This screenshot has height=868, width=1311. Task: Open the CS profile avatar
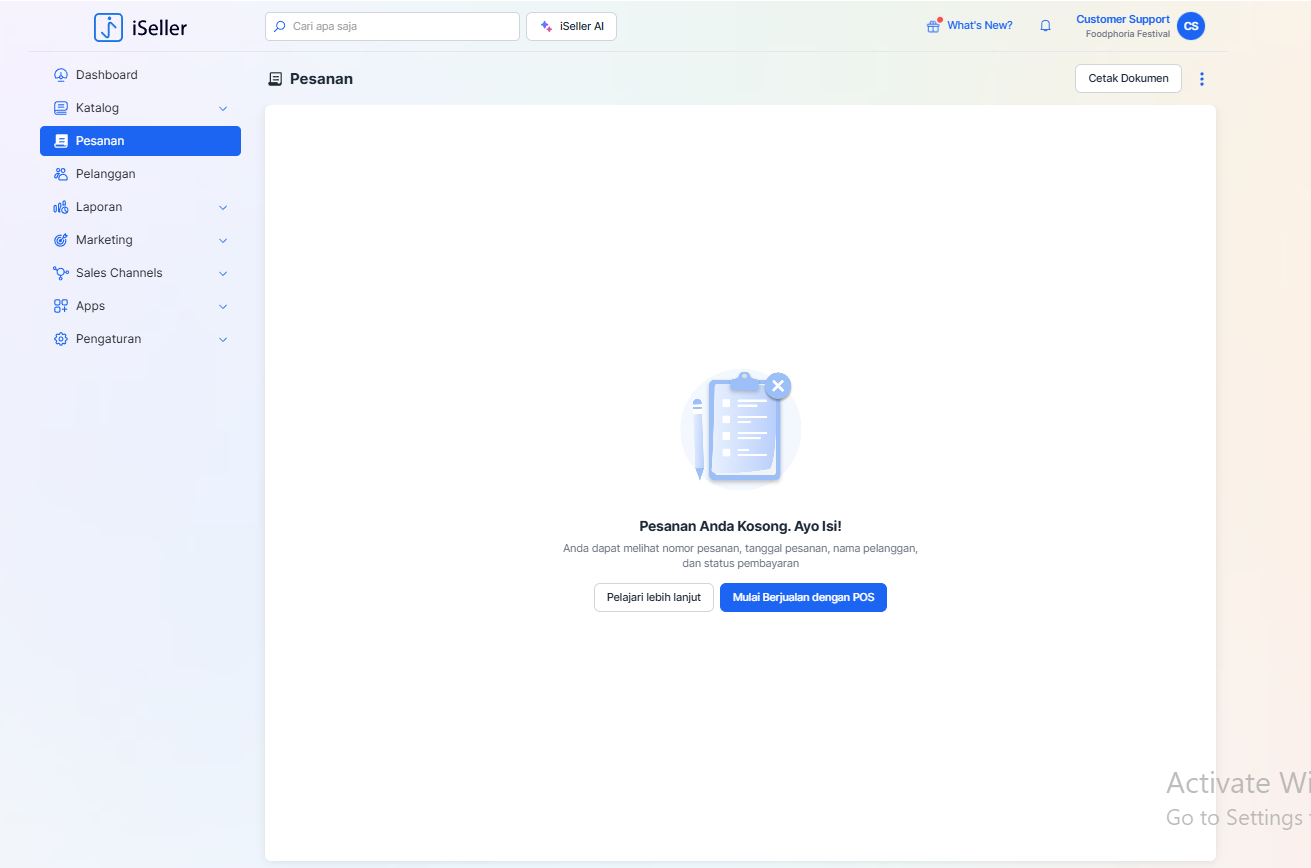1190,26
